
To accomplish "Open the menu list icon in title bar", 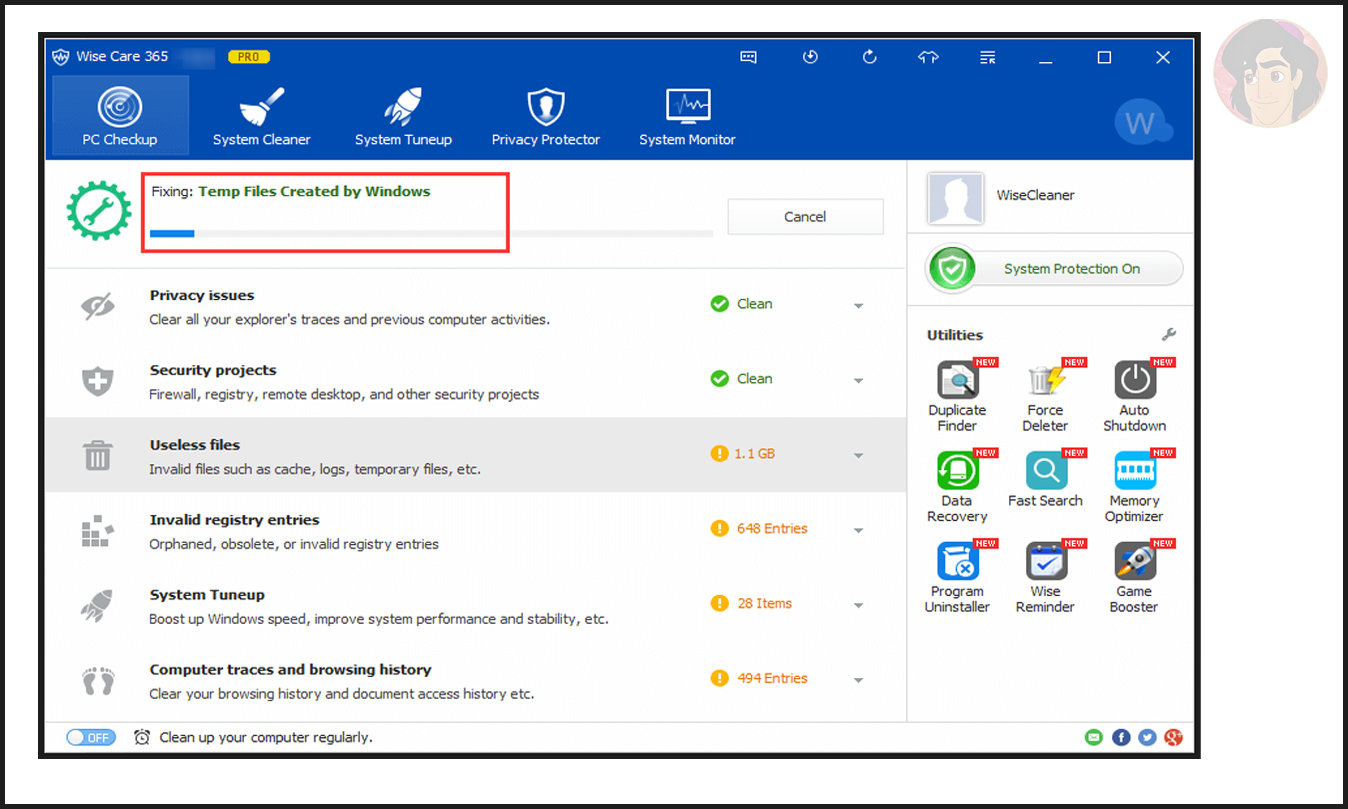I will coord(988,57).
